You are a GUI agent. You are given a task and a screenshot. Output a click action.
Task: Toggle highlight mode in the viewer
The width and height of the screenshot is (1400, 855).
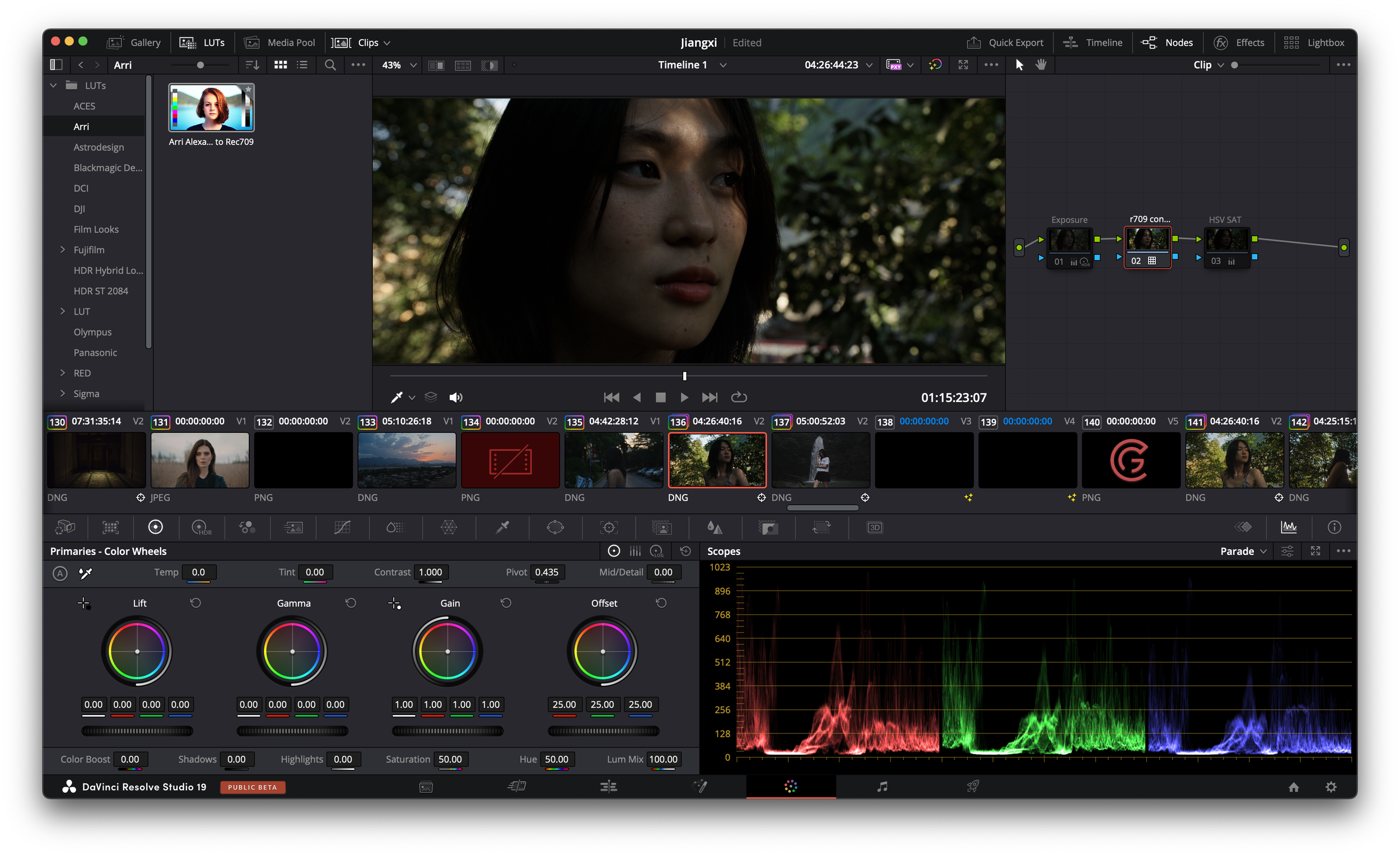(x=489, y=66)
